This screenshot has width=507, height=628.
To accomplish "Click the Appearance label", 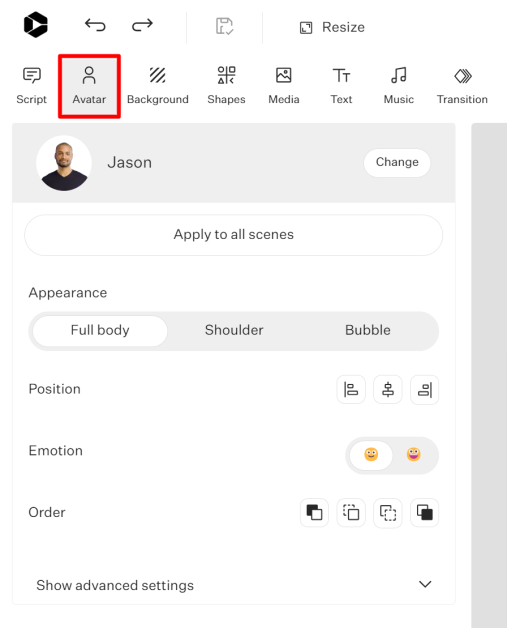I will (68, 293).
